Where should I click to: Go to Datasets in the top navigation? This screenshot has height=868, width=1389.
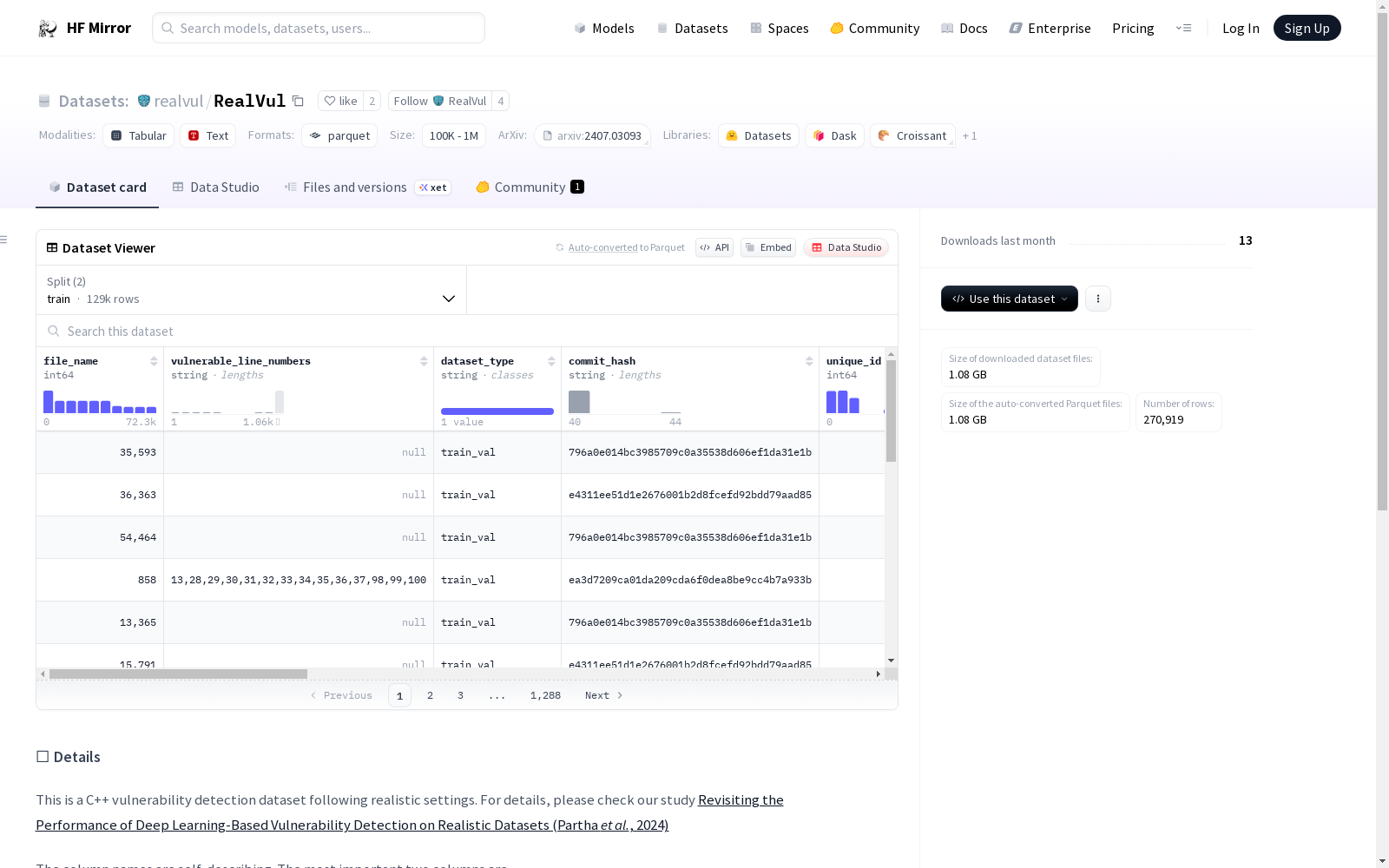(x=692, y=29)
